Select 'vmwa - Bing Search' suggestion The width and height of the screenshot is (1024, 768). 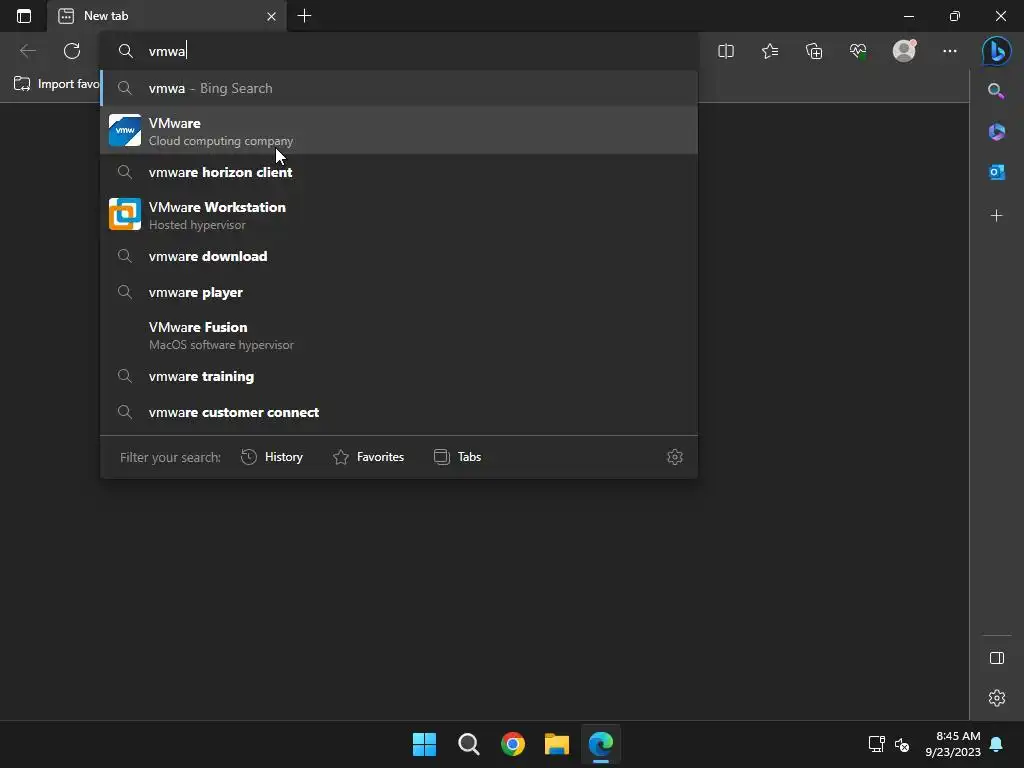(399, 88)
